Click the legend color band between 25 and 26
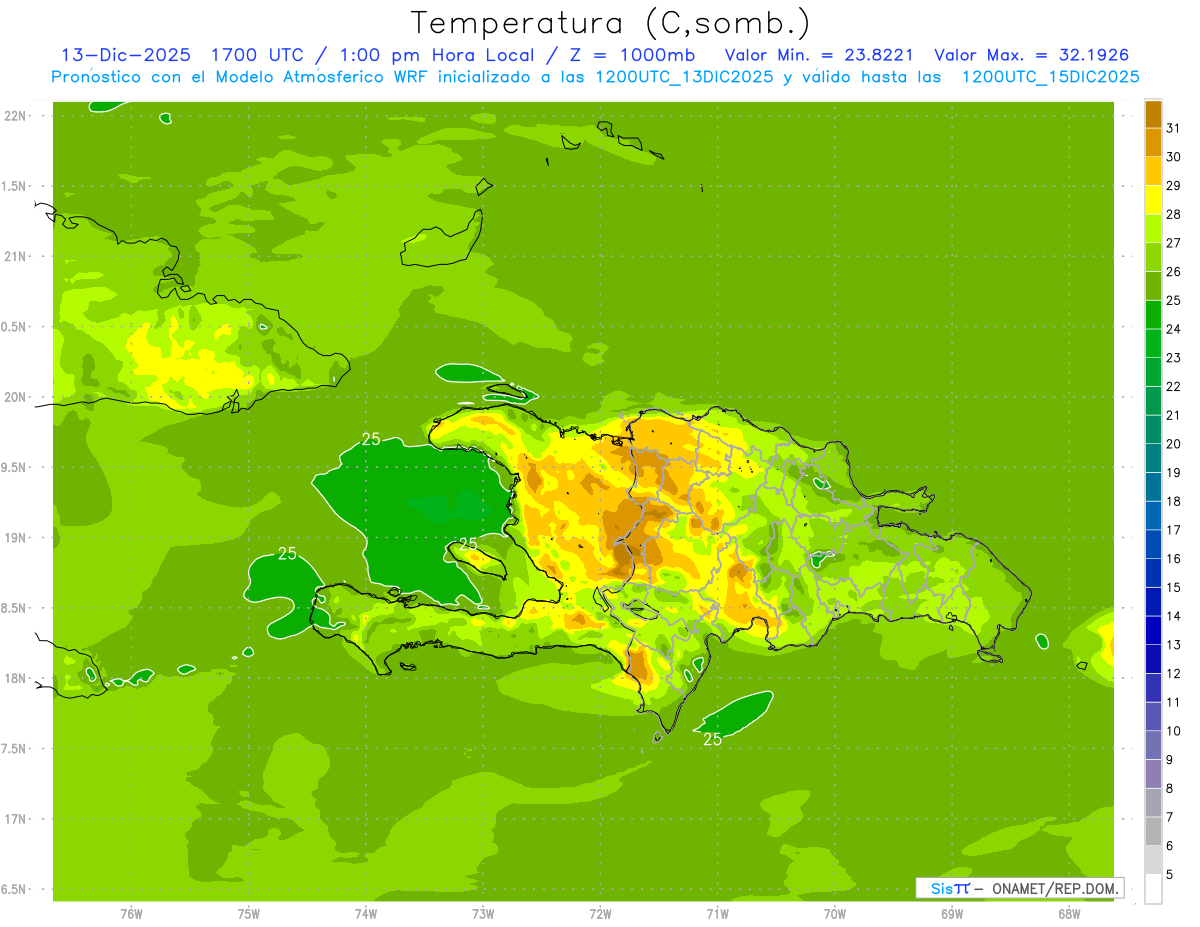 [1153, 286]
